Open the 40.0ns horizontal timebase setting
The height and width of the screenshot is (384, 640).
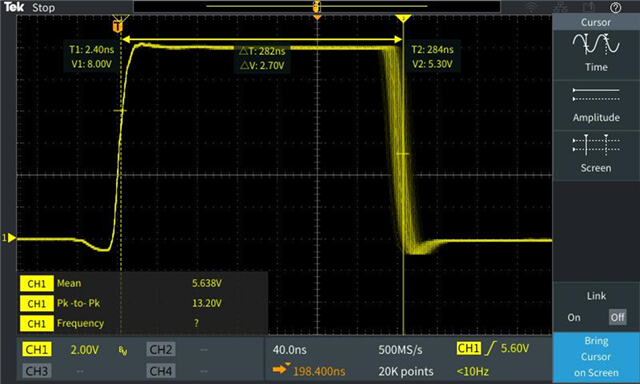(289, 350)
